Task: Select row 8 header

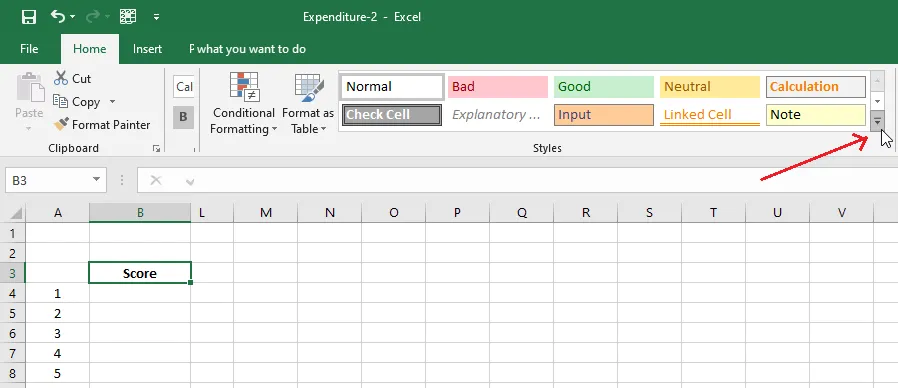Action: click(x=13, y=374)
